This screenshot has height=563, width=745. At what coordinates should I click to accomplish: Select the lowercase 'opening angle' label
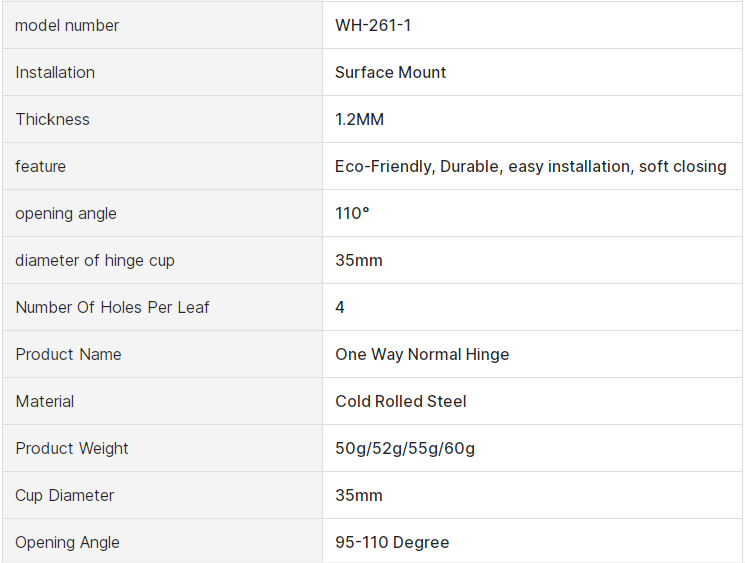[x=66, y=213]
